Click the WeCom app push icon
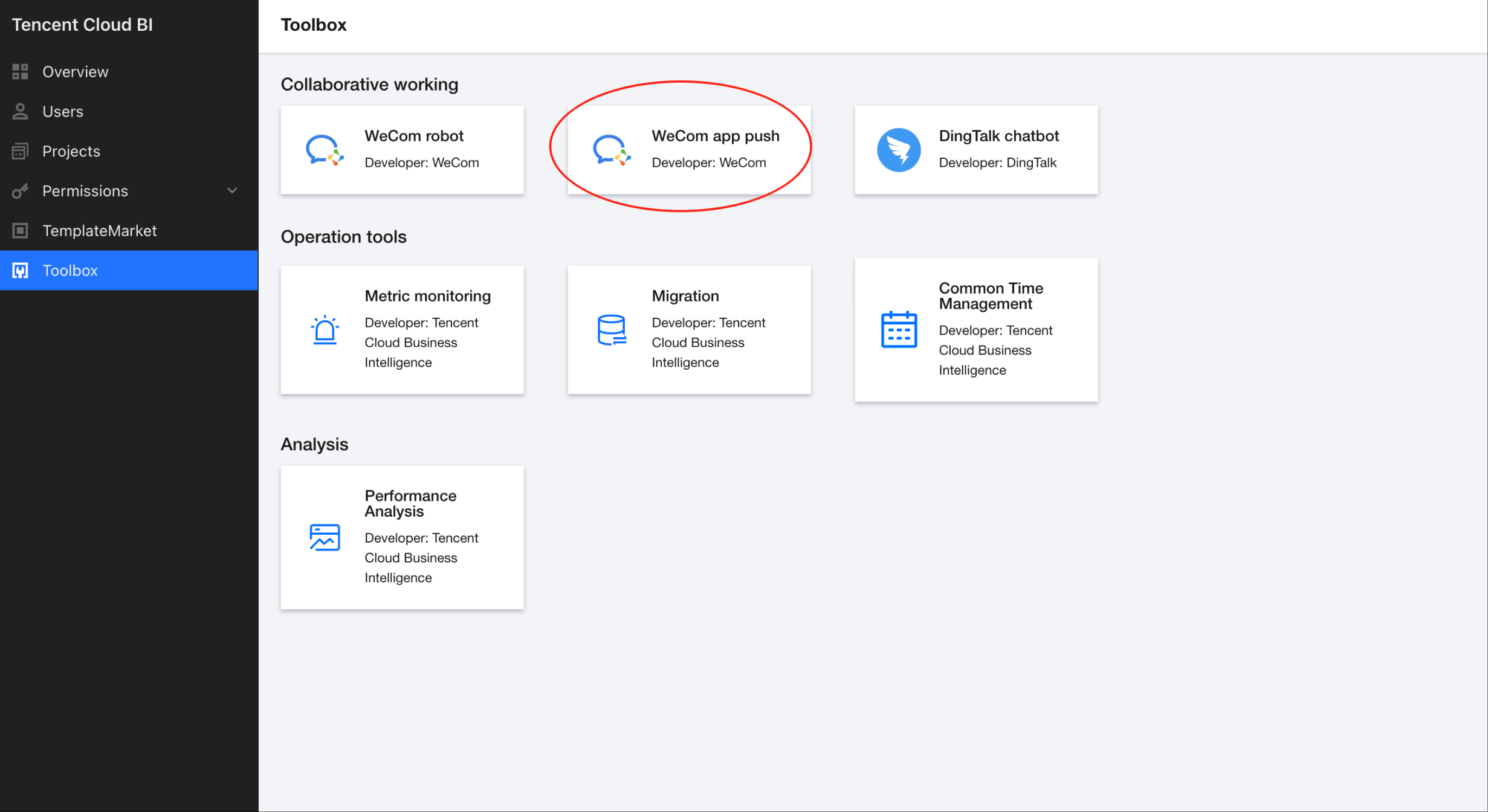This screenshot has width=1488, height=812. coord(611,150)
